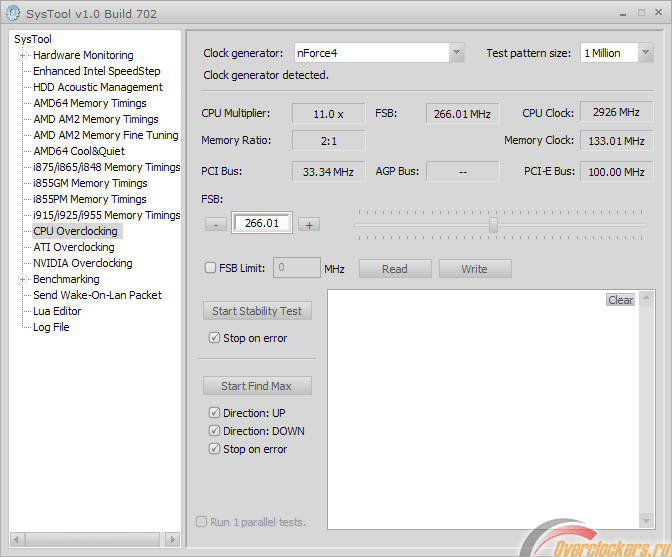Toggle the Direction: UP checkbox
The height and width of the screenshot is (557, 672).
214,413
